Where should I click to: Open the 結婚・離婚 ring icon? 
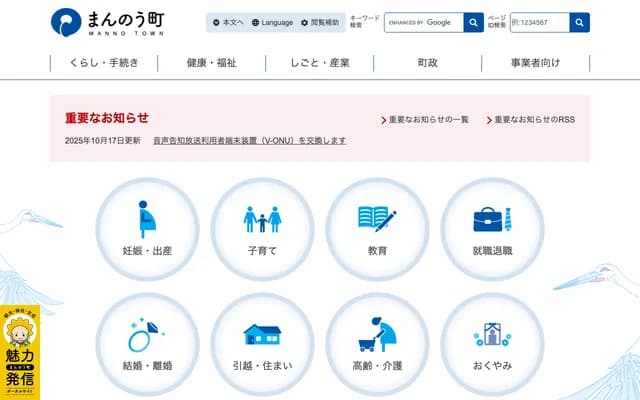tap(147, 343)
